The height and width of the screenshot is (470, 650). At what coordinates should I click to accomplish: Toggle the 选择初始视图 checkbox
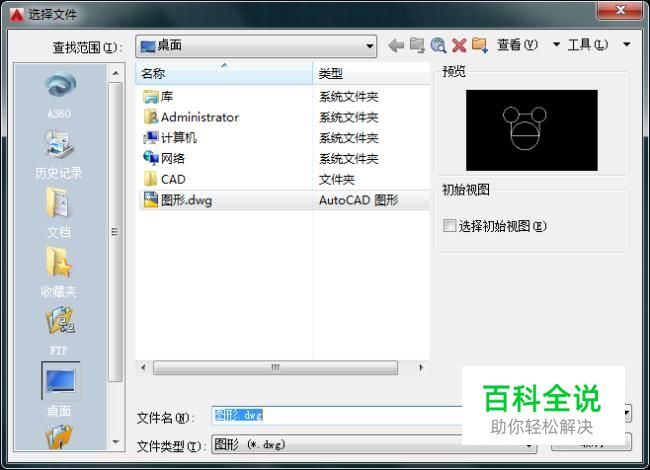(x=450, y=226)
